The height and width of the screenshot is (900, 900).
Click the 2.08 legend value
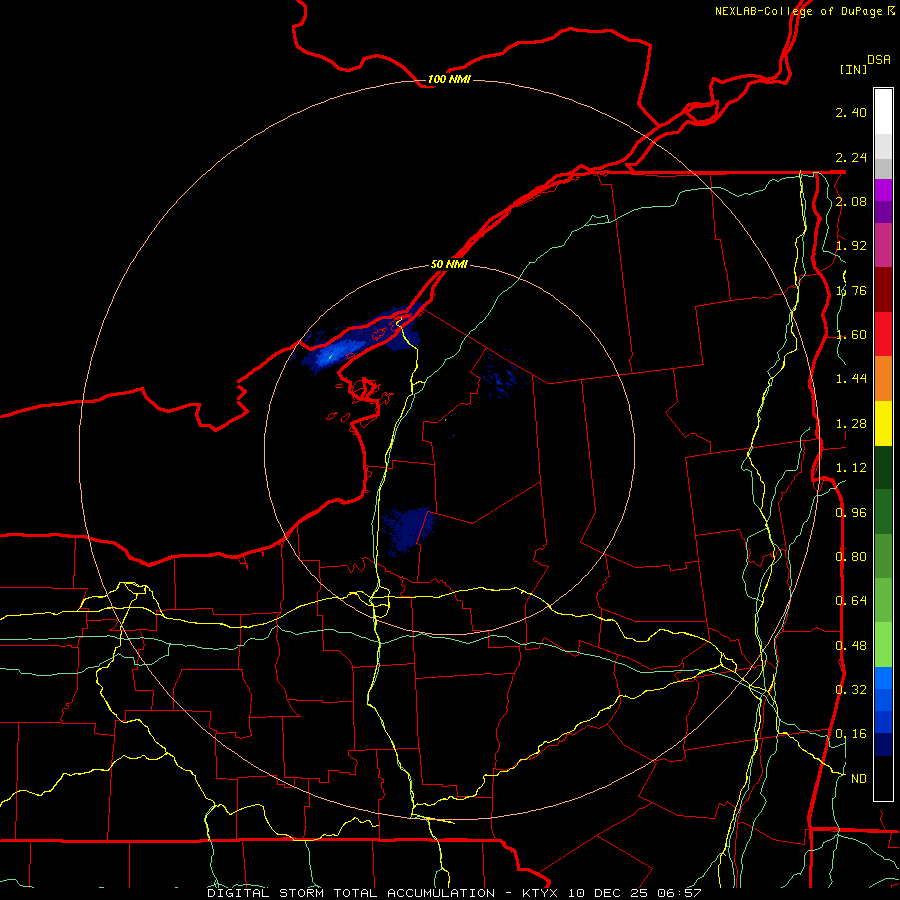(851, 201)
